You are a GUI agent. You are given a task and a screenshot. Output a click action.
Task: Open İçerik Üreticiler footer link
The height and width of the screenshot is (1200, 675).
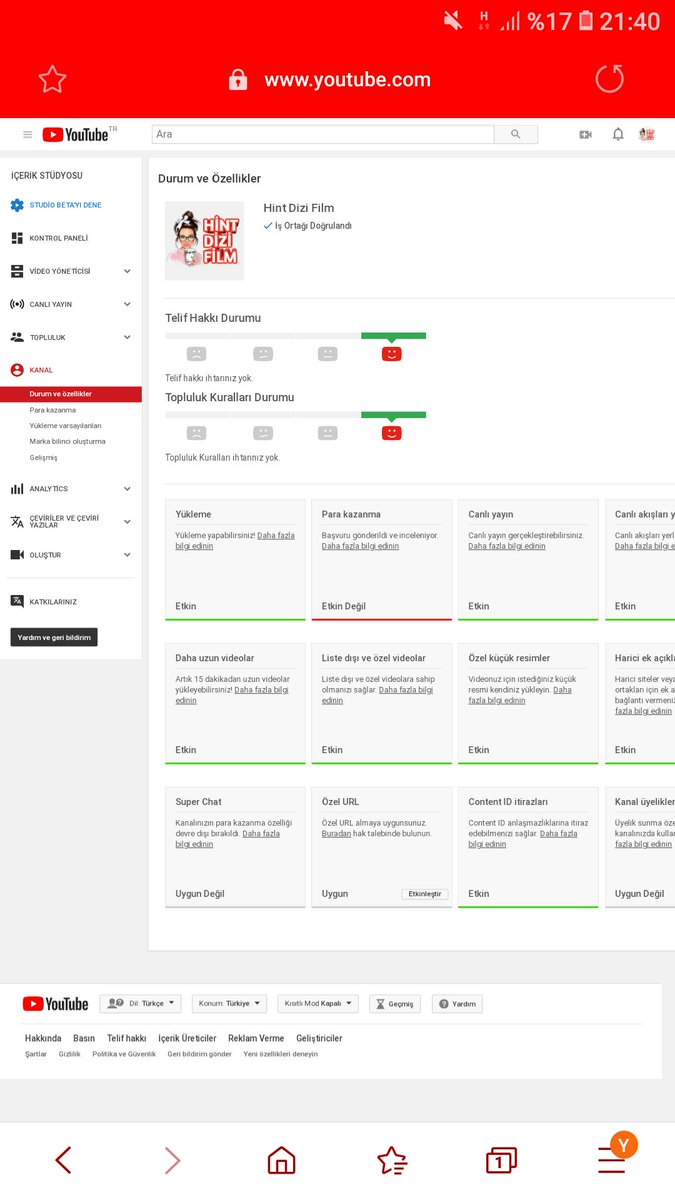187,1038
